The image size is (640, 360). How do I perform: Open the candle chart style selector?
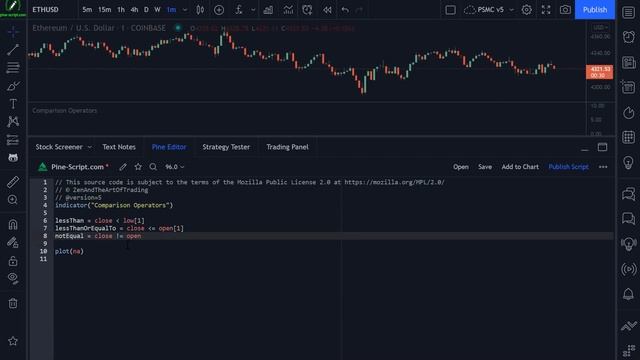200,10
